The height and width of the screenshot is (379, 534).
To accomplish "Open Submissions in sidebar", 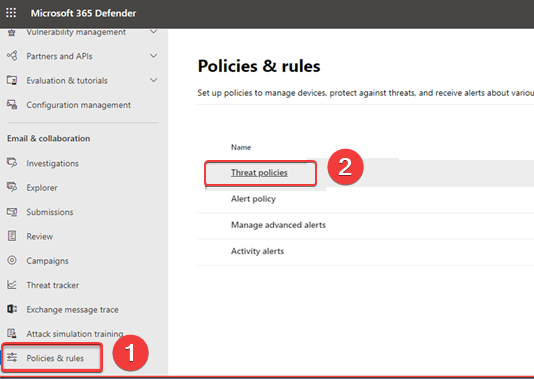I will pyautogui.click(x=50, y=212).
